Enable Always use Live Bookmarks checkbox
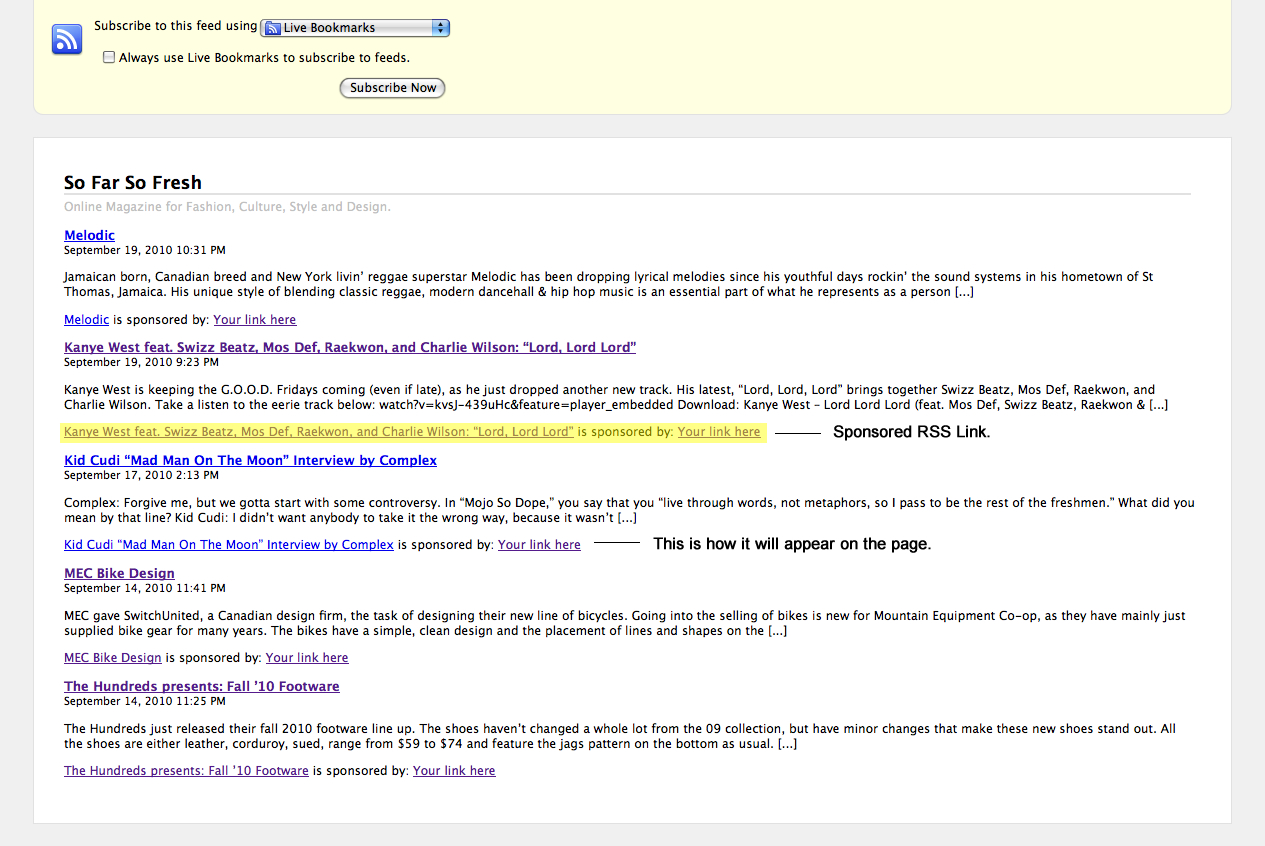Screen dimensions: 1265x846 point(109,57)
